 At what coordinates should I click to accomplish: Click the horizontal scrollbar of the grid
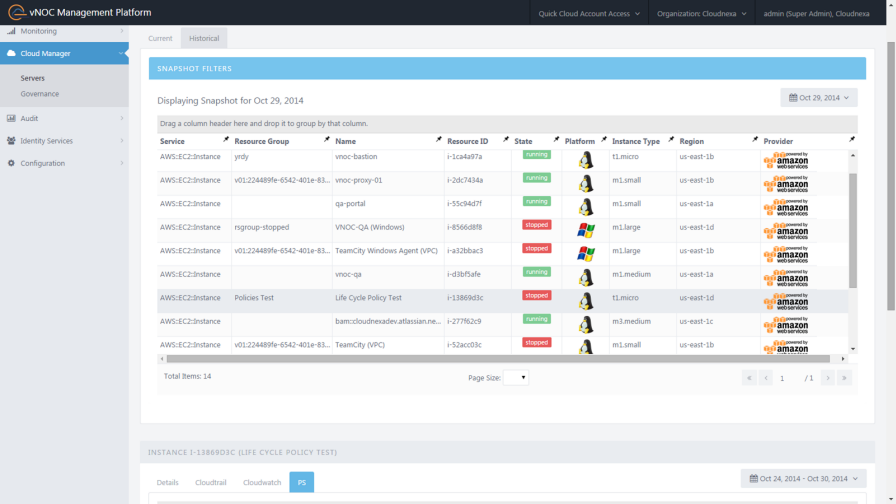pyautogui.click(x=497, y=358)
